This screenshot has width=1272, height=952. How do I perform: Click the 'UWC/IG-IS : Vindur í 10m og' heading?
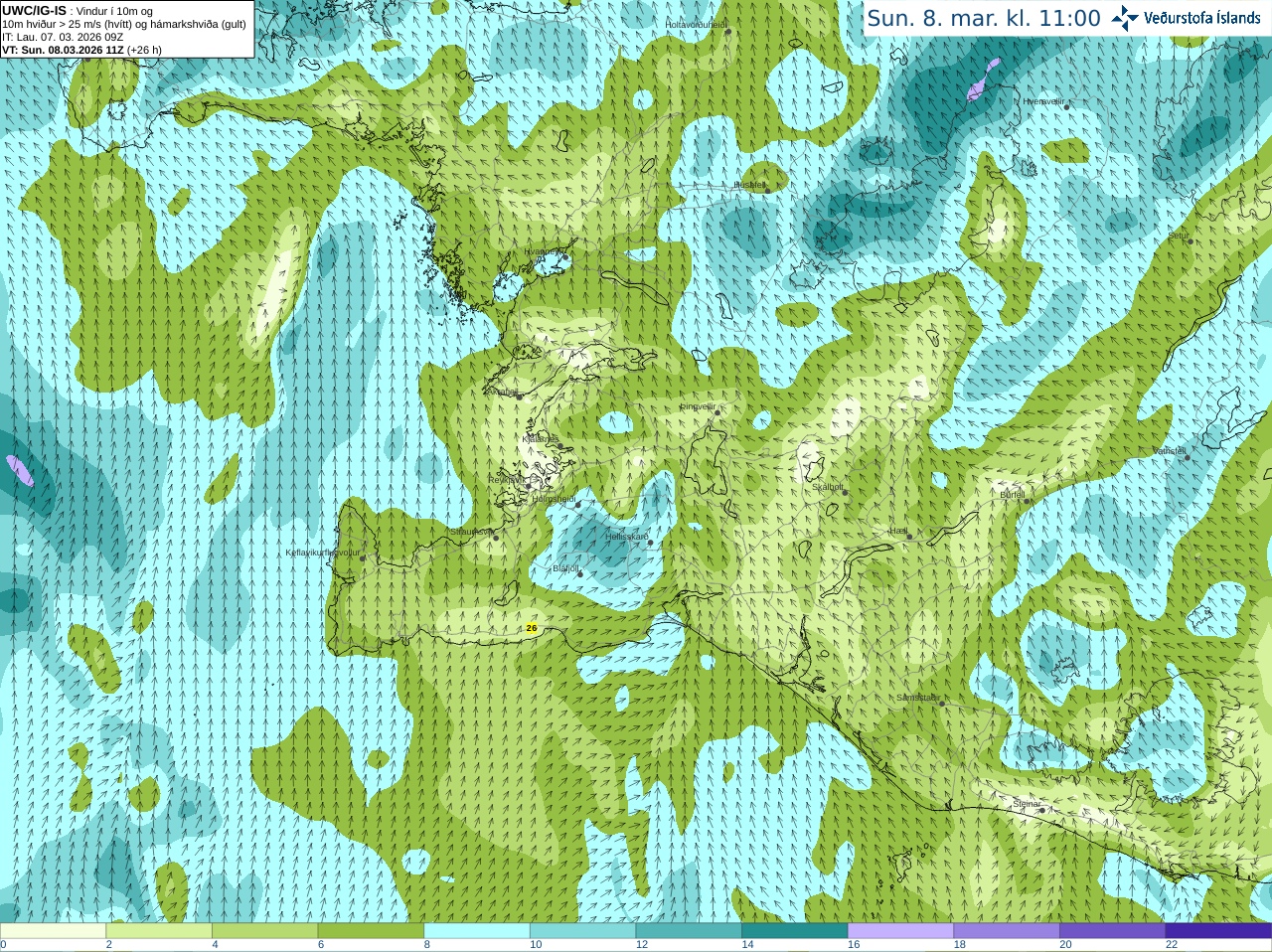click(78, 11)
